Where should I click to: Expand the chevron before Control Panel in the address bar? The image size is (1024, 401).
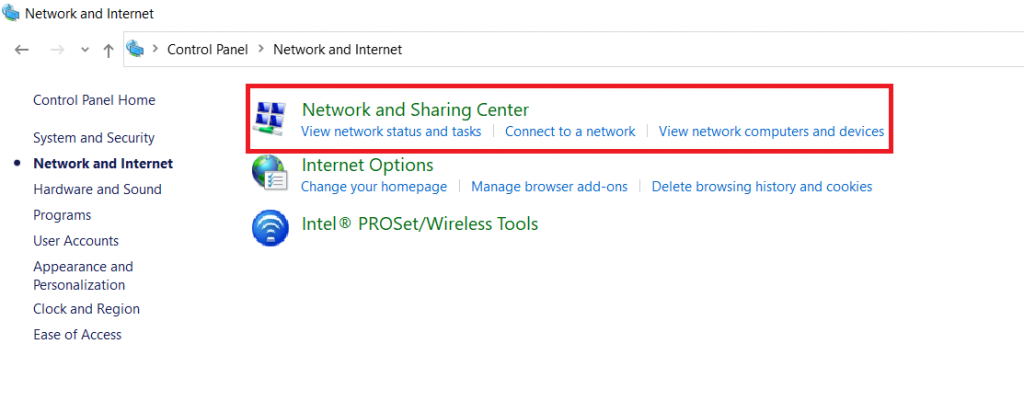155,49
